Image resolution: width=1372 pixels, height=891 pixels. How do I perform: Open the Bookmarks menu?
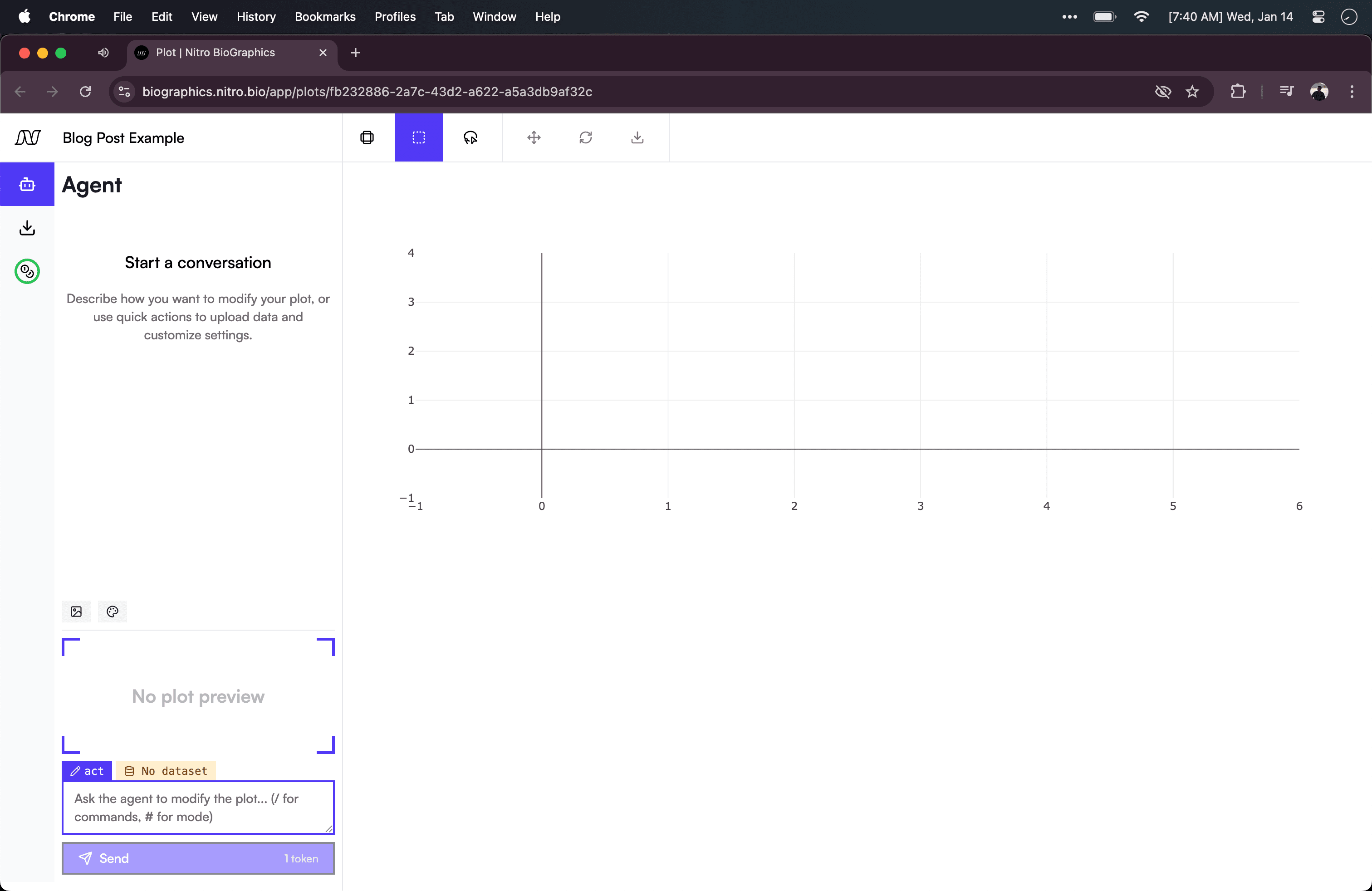tap(325, 17)
